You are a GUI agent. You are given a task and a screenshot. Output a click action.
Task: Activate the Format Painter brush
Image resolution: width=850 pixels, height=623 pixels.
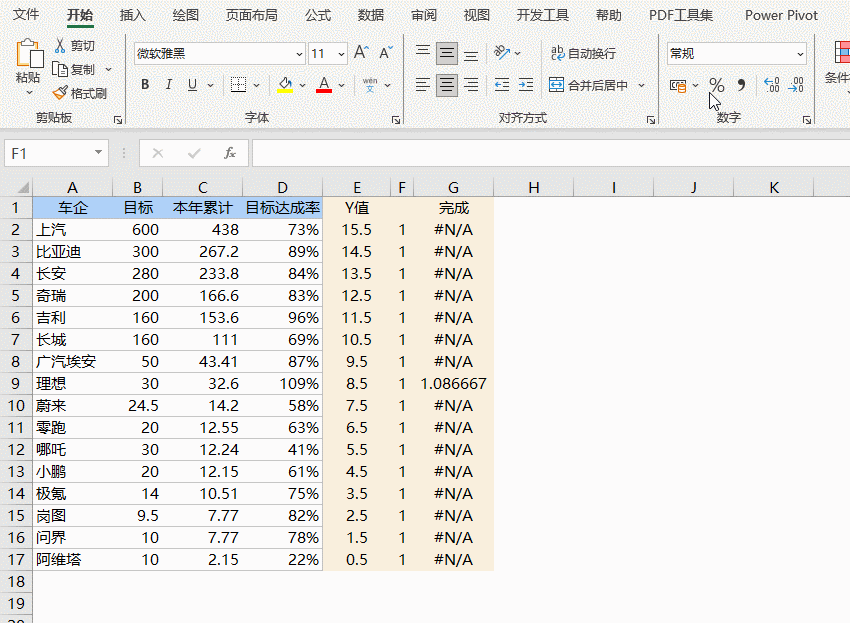click(60, 93)
